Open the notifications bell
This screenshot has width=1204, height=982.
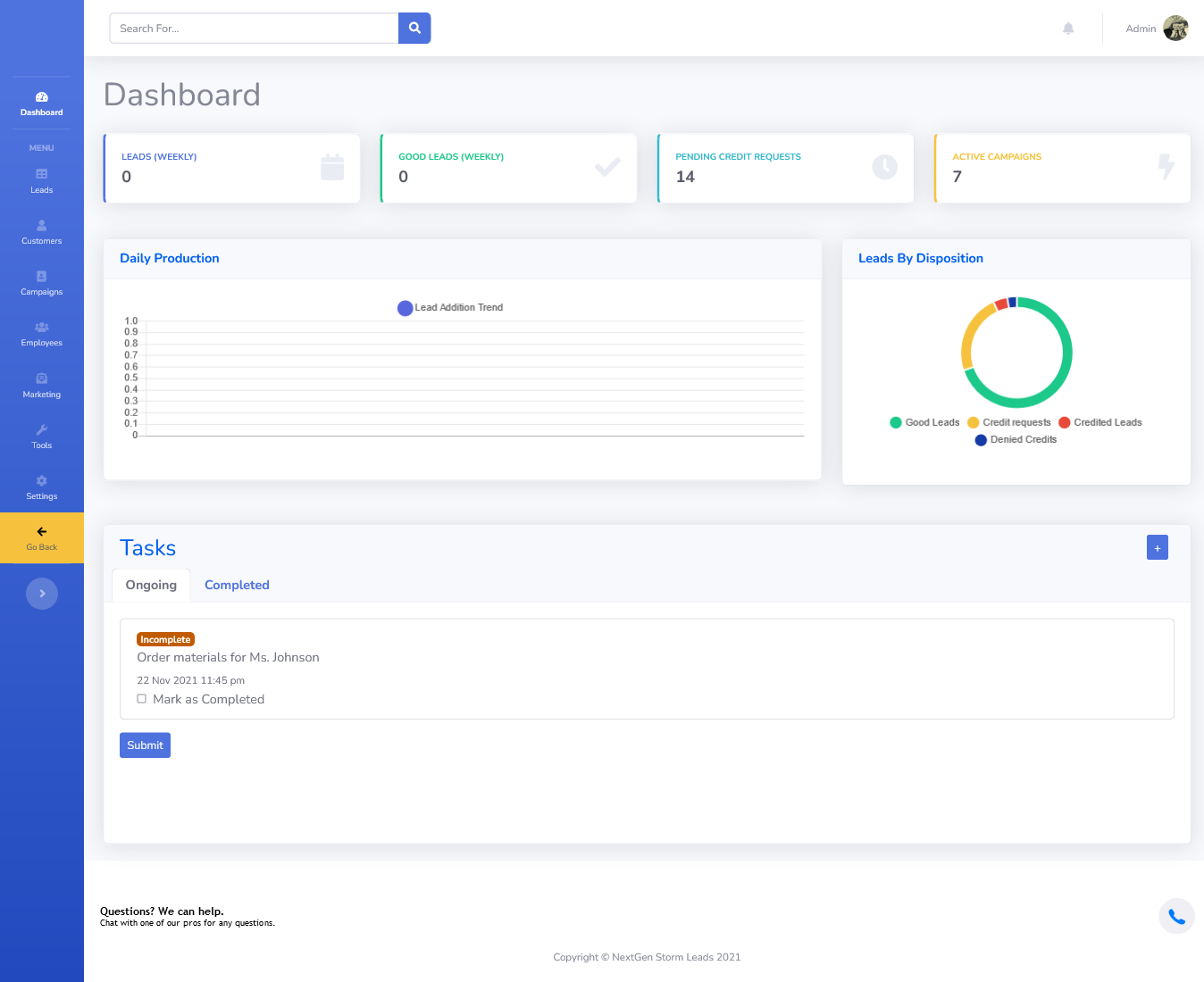[1068, 29]
